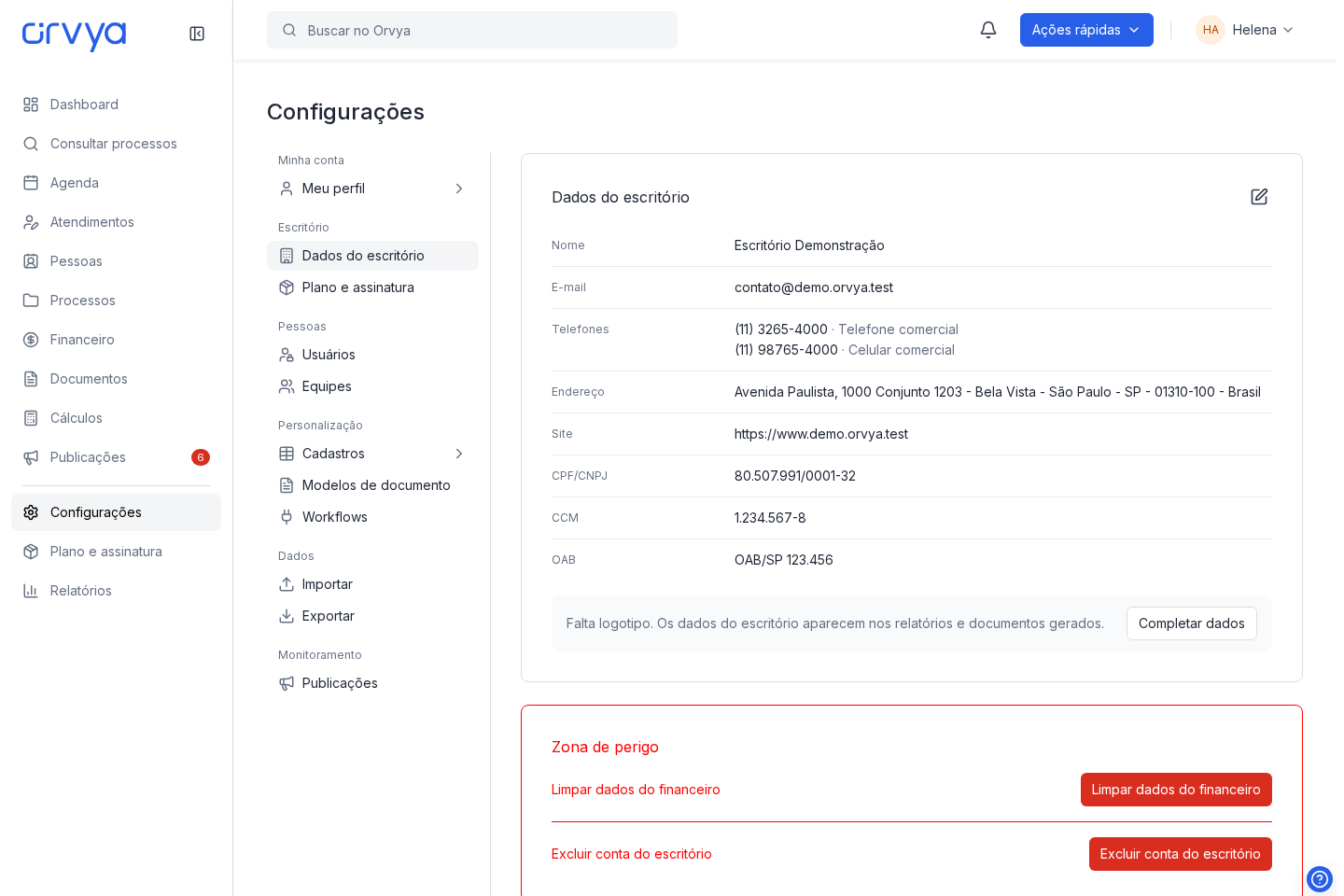This screenshot has width=1344, height=896.
Task: Focus the Buscar no Orvya search field
Action: pos(472,30)
